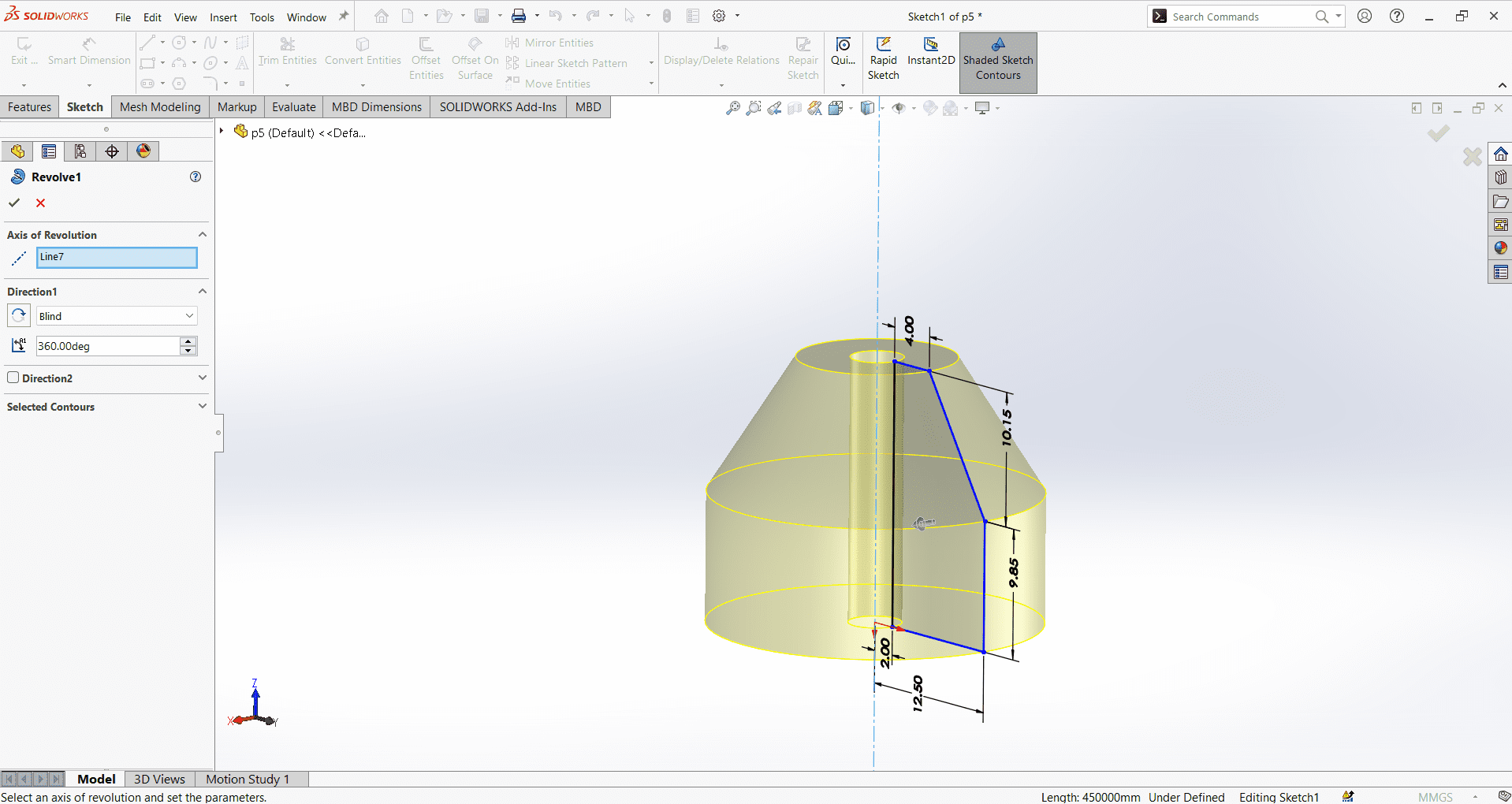Switch to the Mesh Modeling tab
1512x804 pixels.
(160, 107)
